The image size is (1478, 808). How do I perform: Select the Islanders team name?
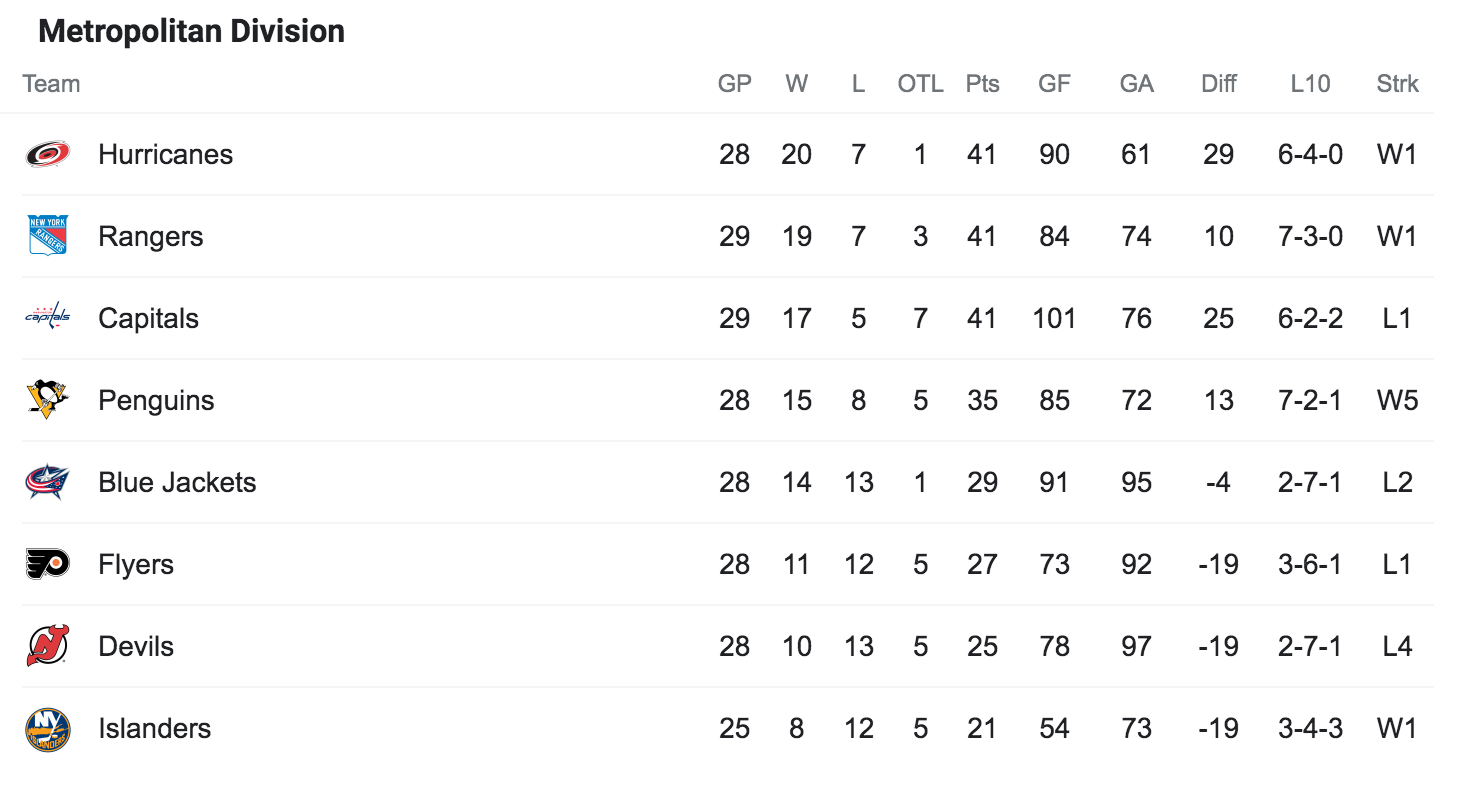click(x=155, y=729)
